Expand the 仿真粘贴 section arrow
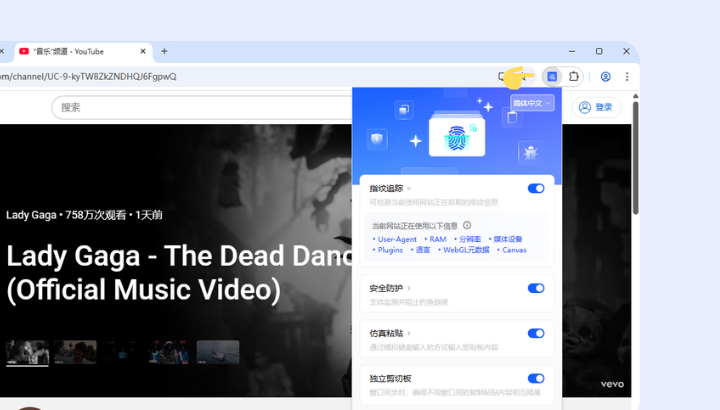720x410 pixels. [409, 333]
